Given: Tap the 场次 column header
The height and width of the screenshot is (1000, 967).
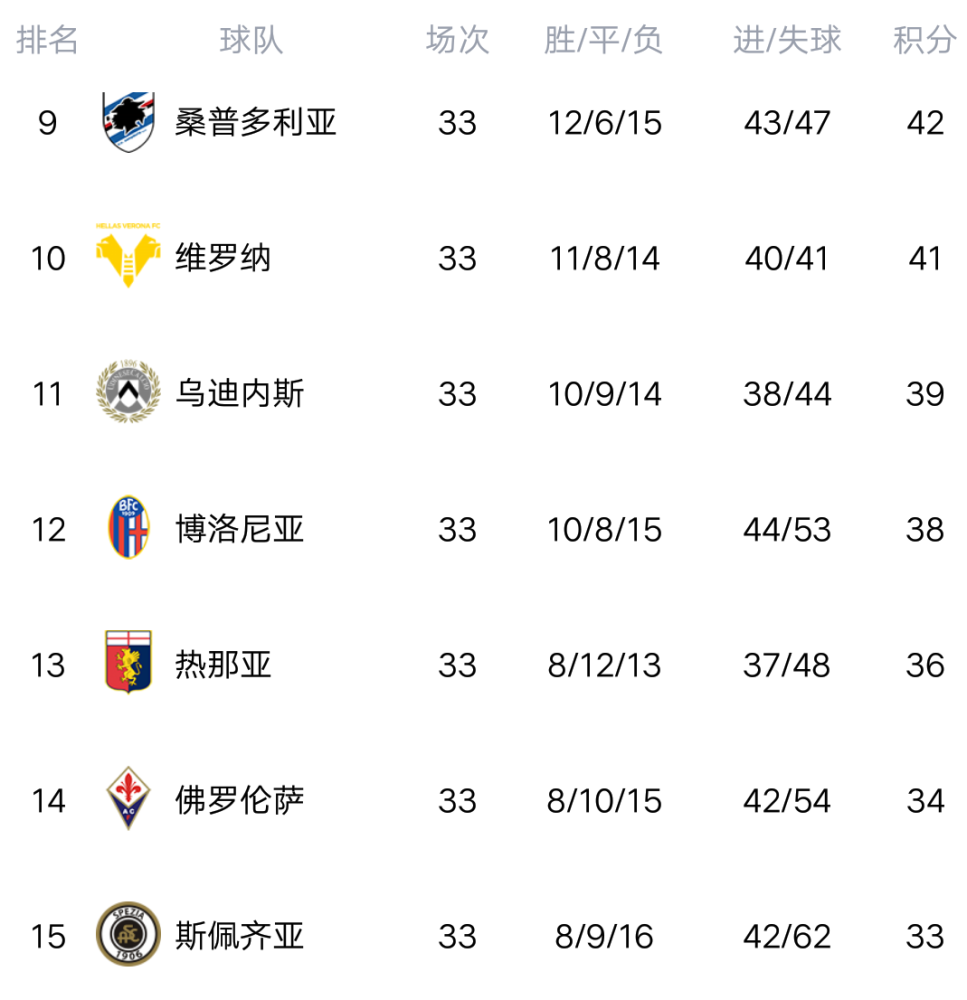Looking at the screenshot, I should (457, 40).
